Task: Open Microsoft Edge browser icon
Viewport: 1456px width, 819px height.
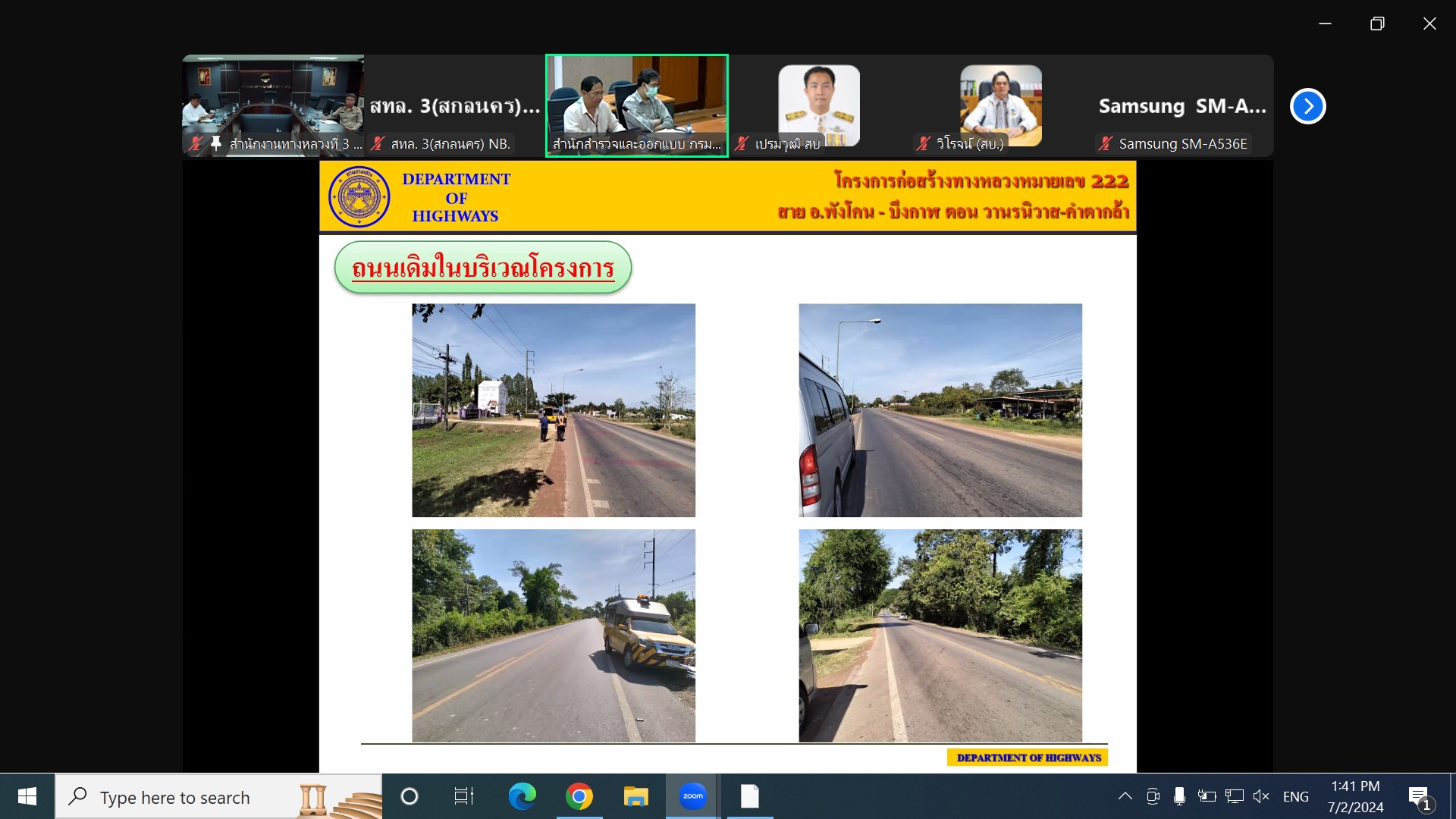Action: tap(522, 796)
